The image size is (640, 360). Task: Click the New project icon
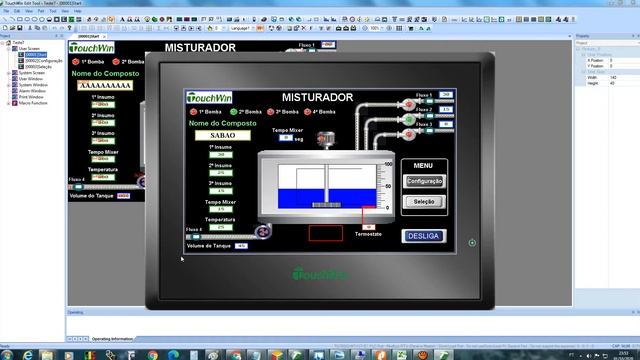coord(5,28)
